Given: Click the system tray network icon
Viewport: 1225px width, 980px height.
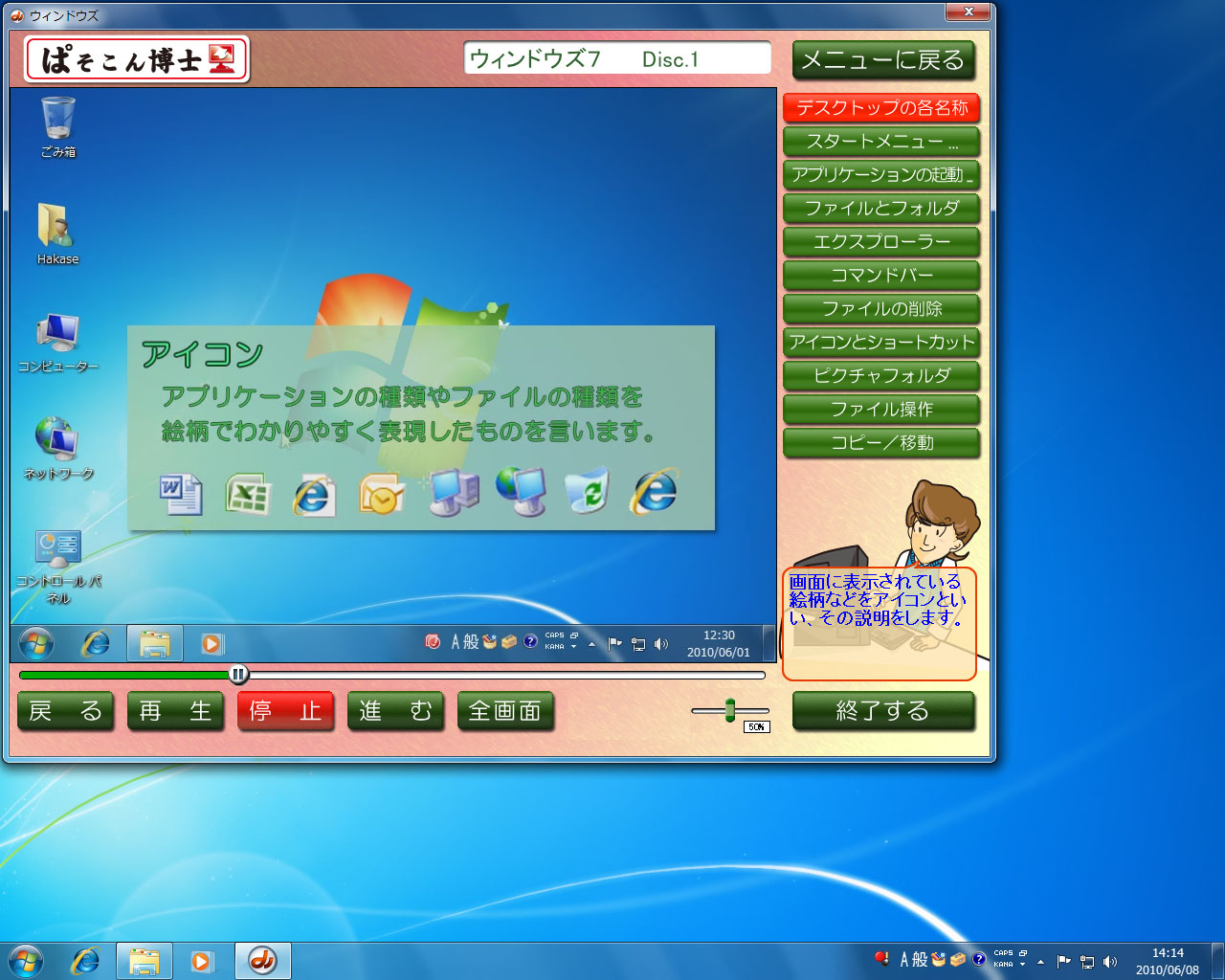Looking at the screenshot, I should click(x=1087, y=962).
